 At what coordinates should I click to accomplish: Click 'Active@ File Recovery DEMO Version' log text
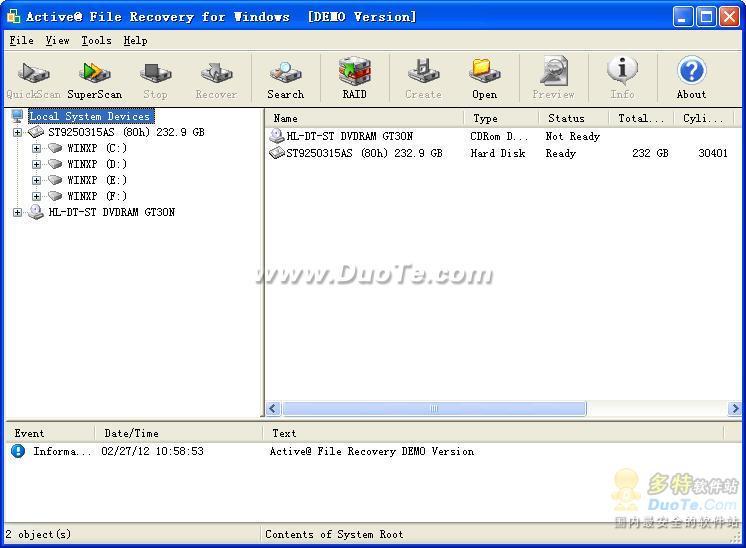click(x=372, y=451)
